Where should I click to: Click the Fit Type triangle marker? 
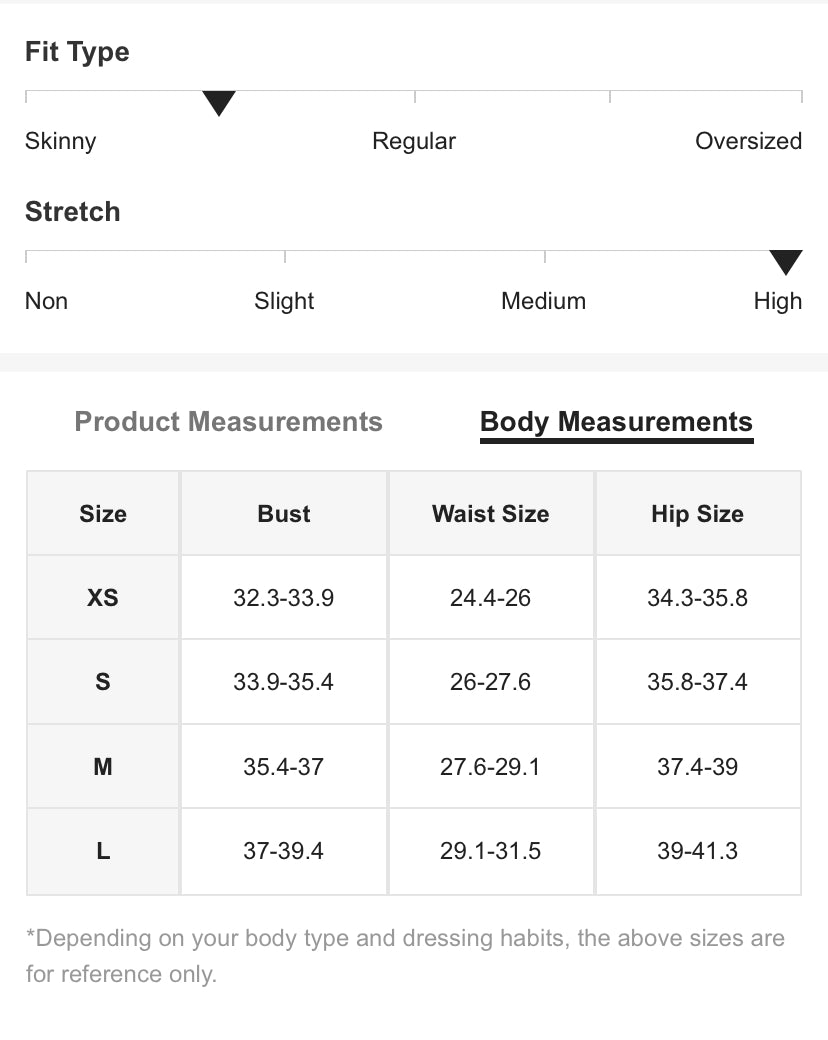(x=218, y=102)
